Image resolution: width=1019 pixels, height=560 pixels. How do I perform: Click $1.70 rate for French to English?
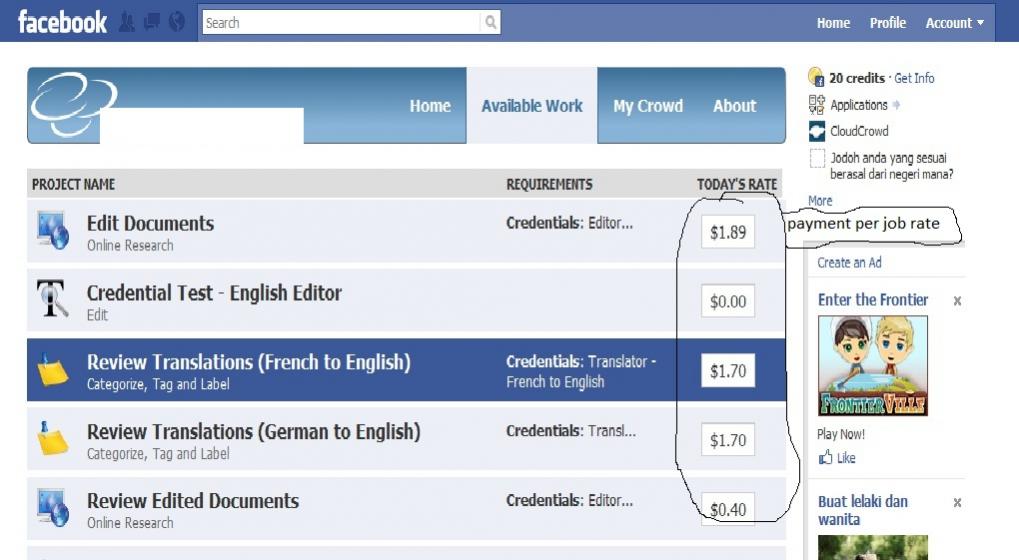tap(728, 371)
